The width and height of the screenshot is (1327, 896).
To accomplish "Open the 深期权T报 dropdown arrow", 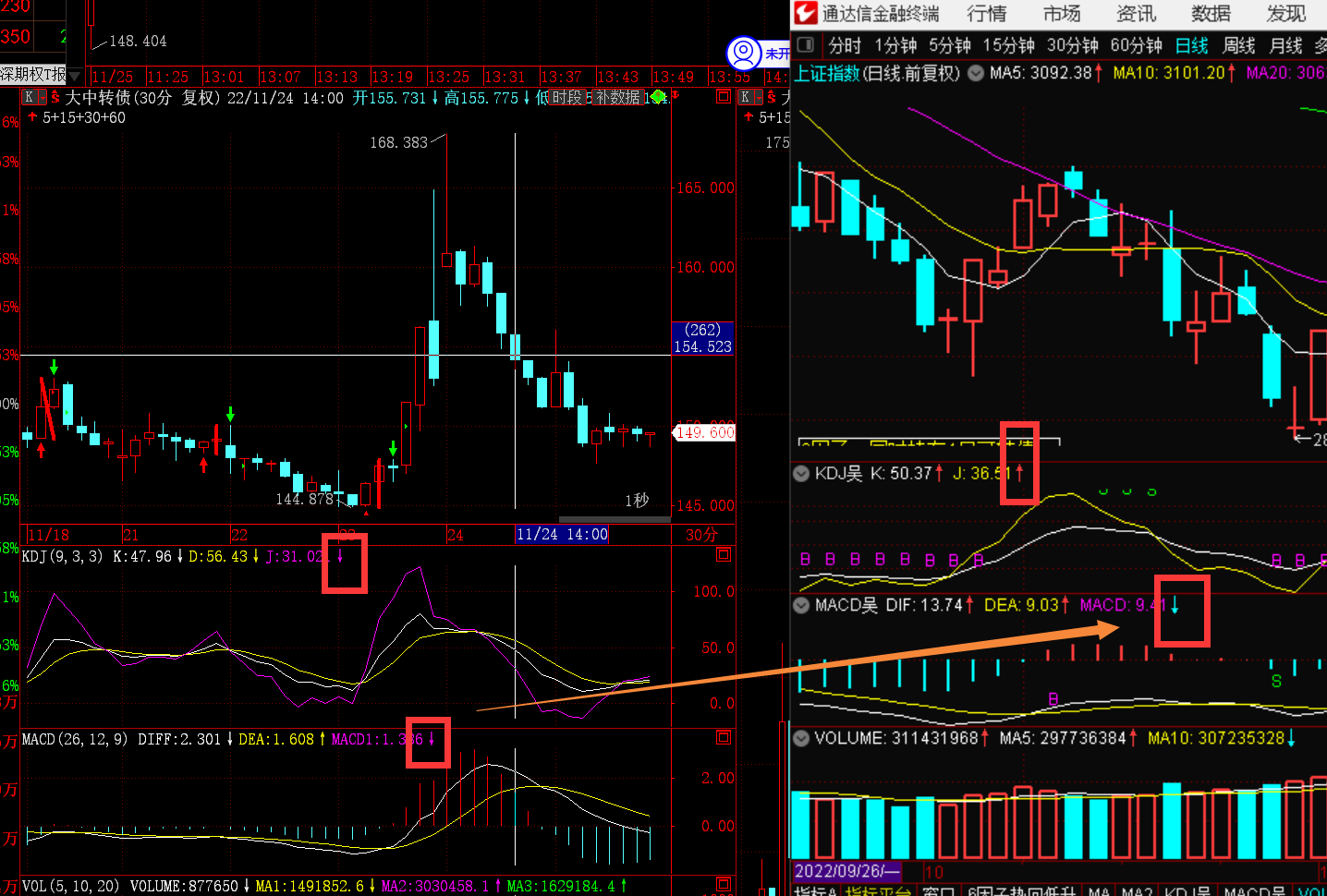I will coord(75,75).
